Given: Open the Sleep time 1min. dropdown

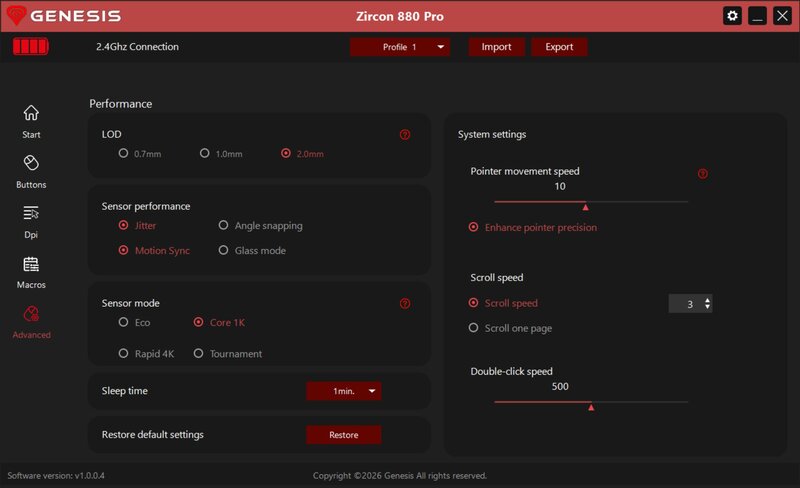Looking at the screenshot, I should 344,391.
